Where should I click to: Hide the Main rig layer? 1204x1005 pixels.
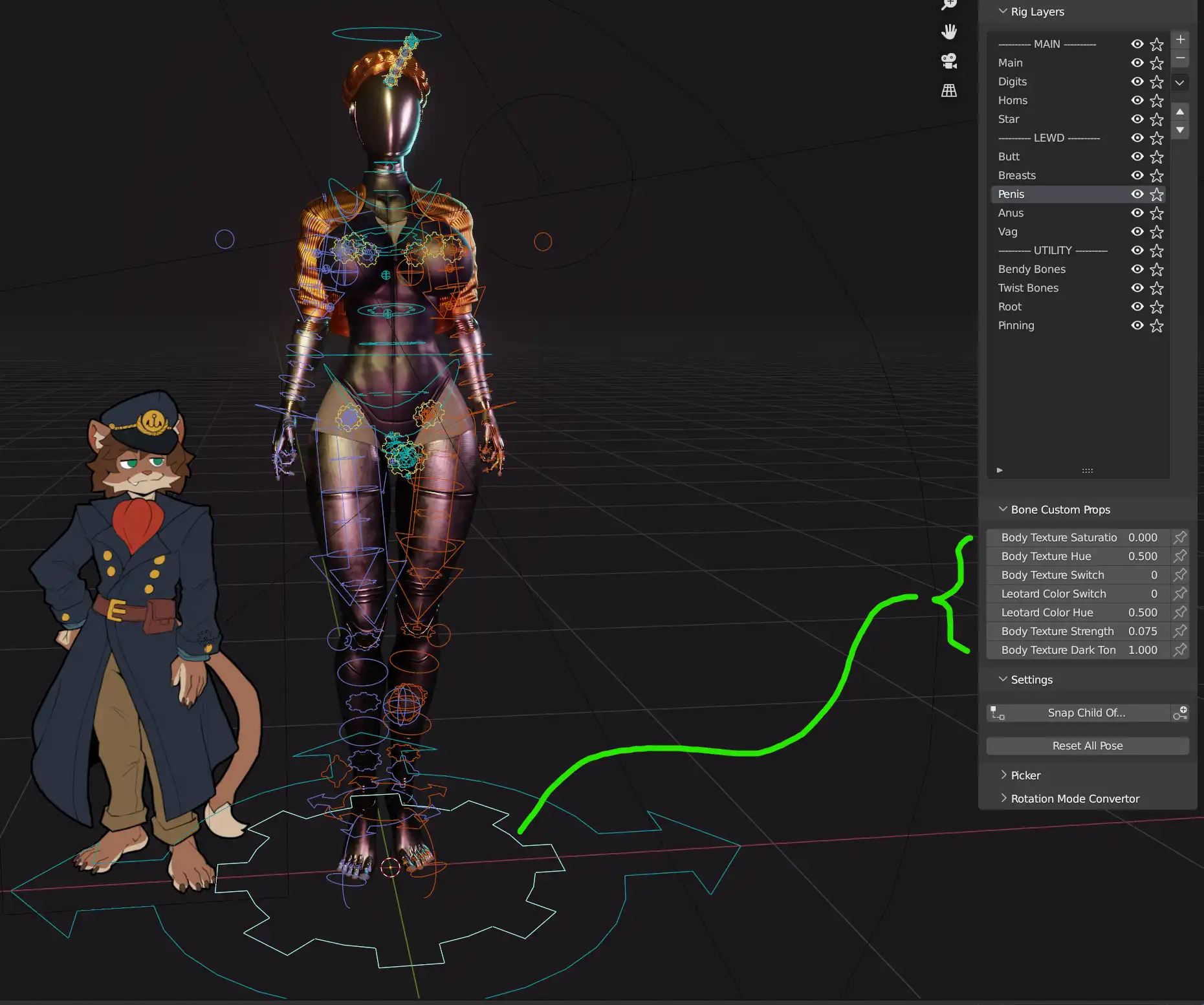click(1137, 63)
